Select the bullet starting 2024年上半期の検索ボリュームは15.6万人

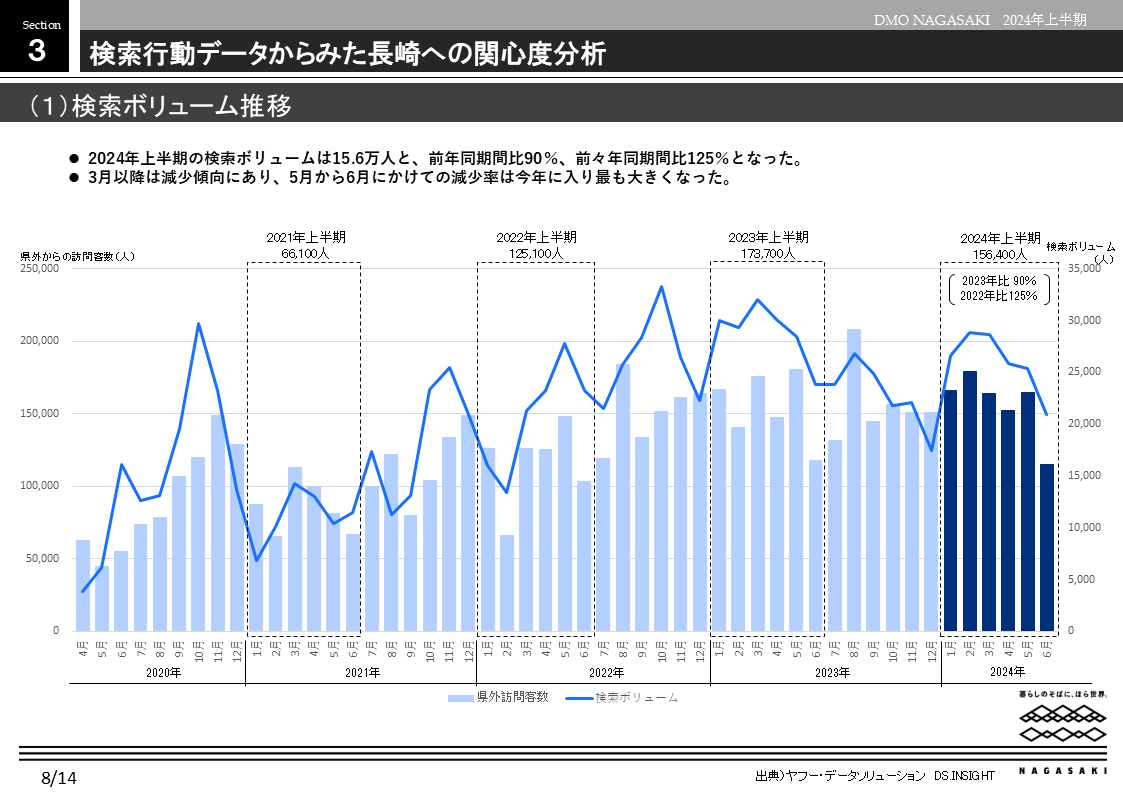[x=444, y=158]
